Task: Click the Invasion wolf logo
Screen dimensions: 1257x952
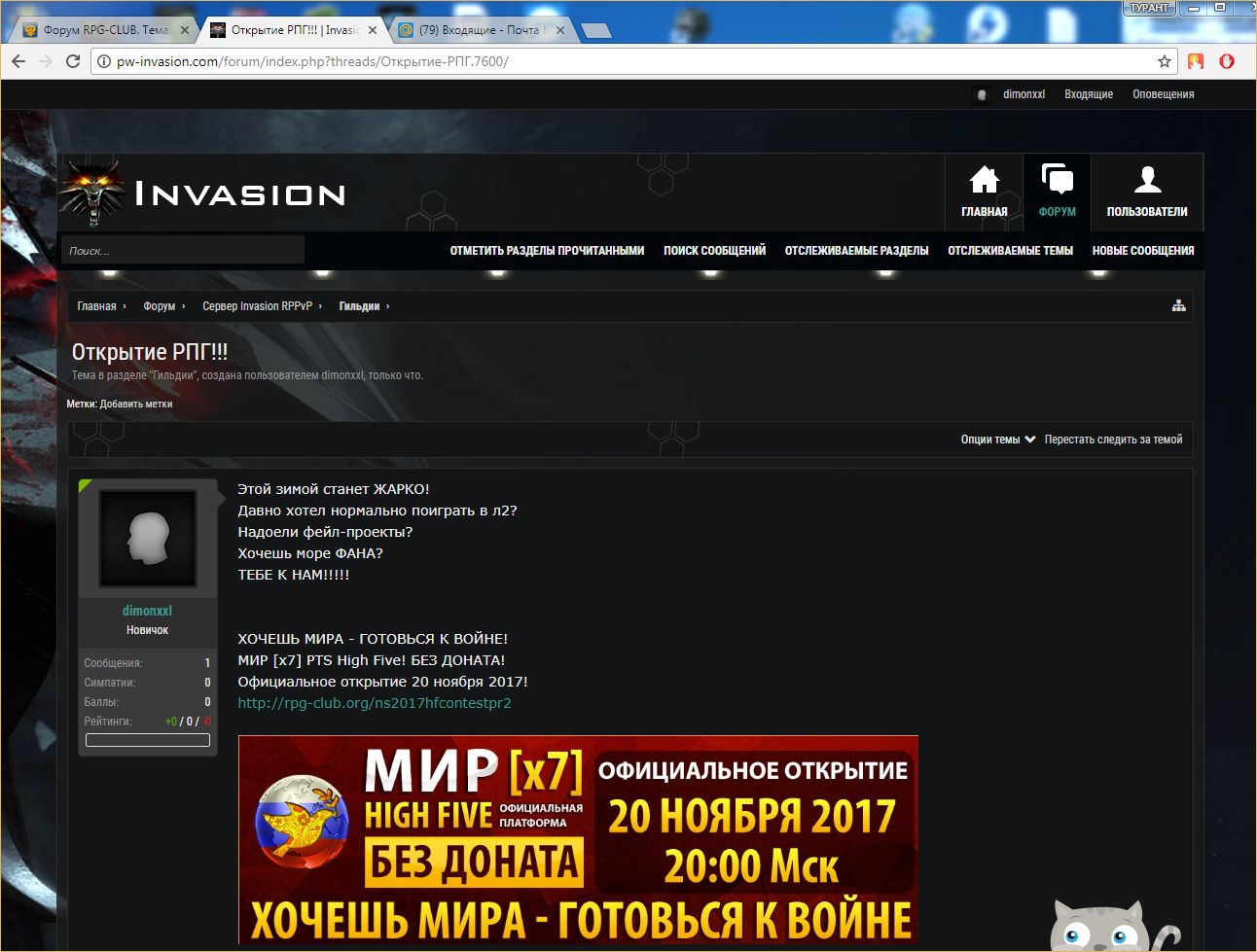Action: 93,193
